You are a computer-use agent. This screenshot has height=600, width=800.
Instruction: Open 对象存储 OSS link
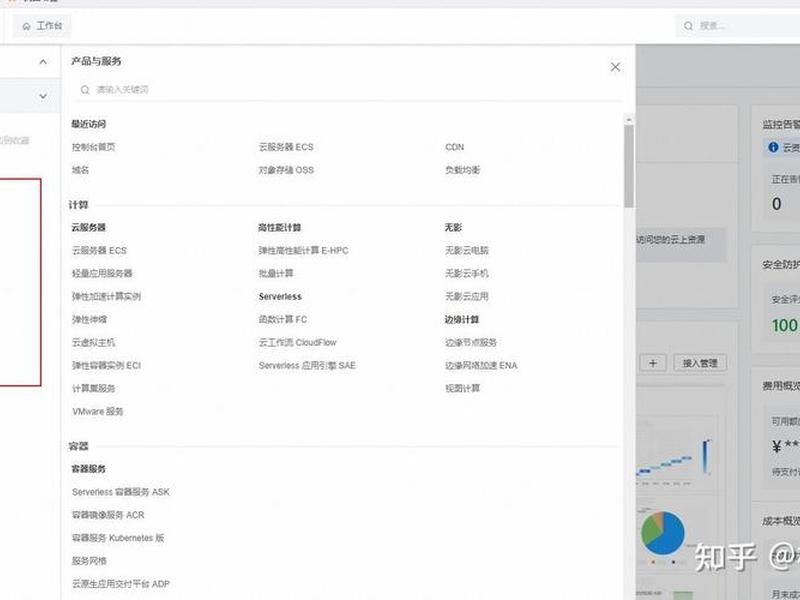tap(286, 170)
